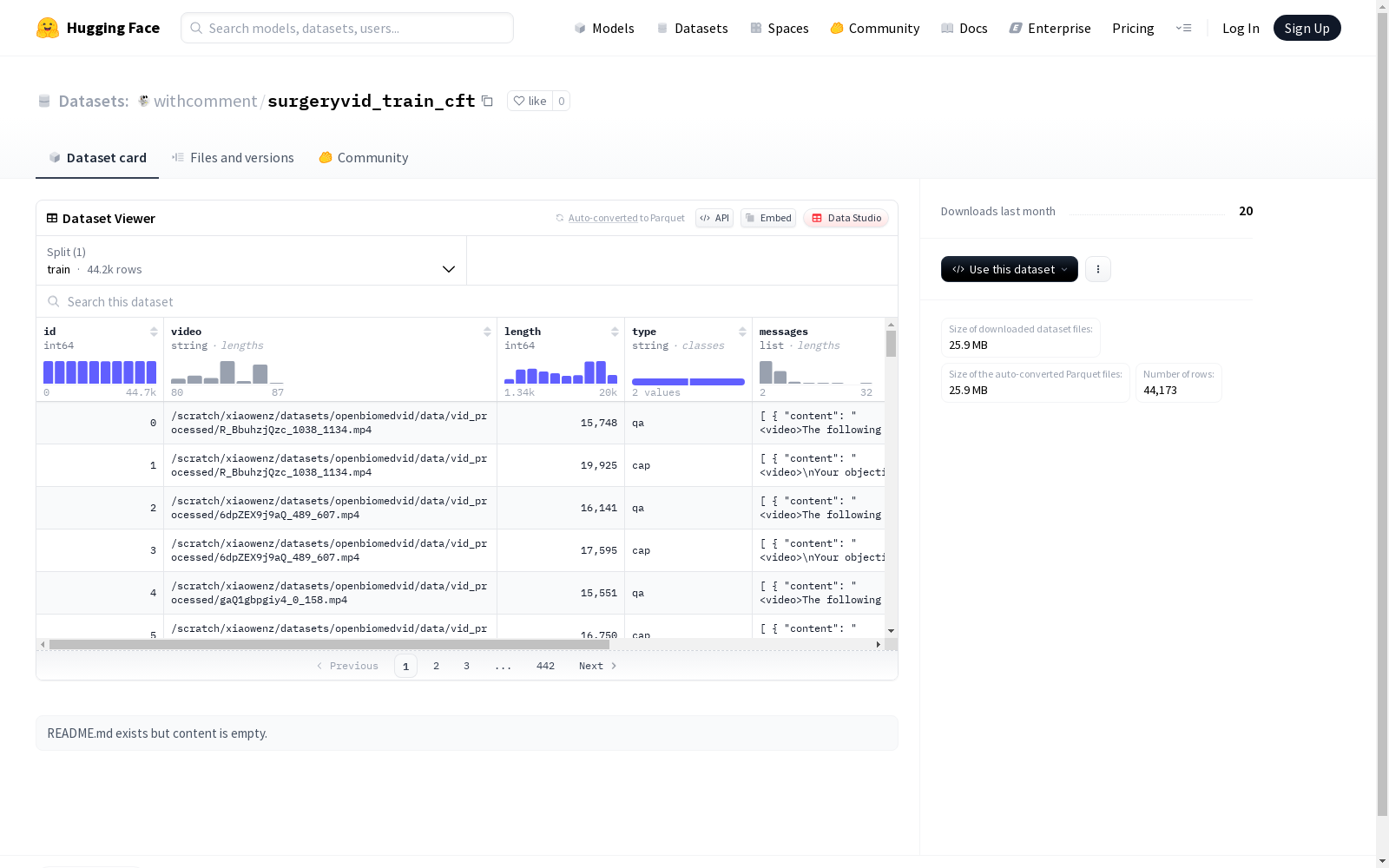Click the Auto-converted to Parquet link

pos(621,218)
